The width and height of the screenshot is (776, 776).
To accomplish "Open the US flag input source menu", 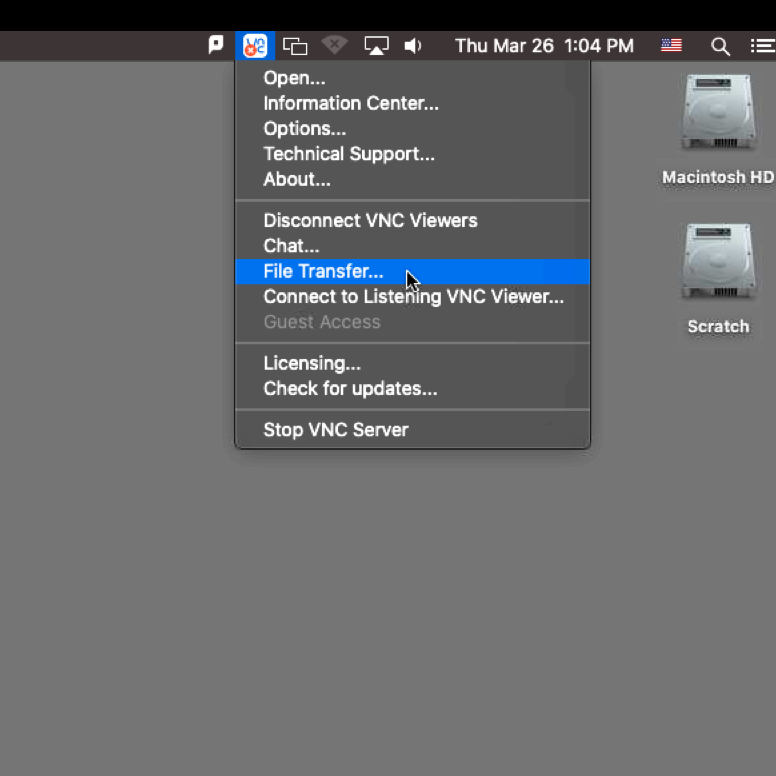I will pyautogui.click(x=671, y=46).
